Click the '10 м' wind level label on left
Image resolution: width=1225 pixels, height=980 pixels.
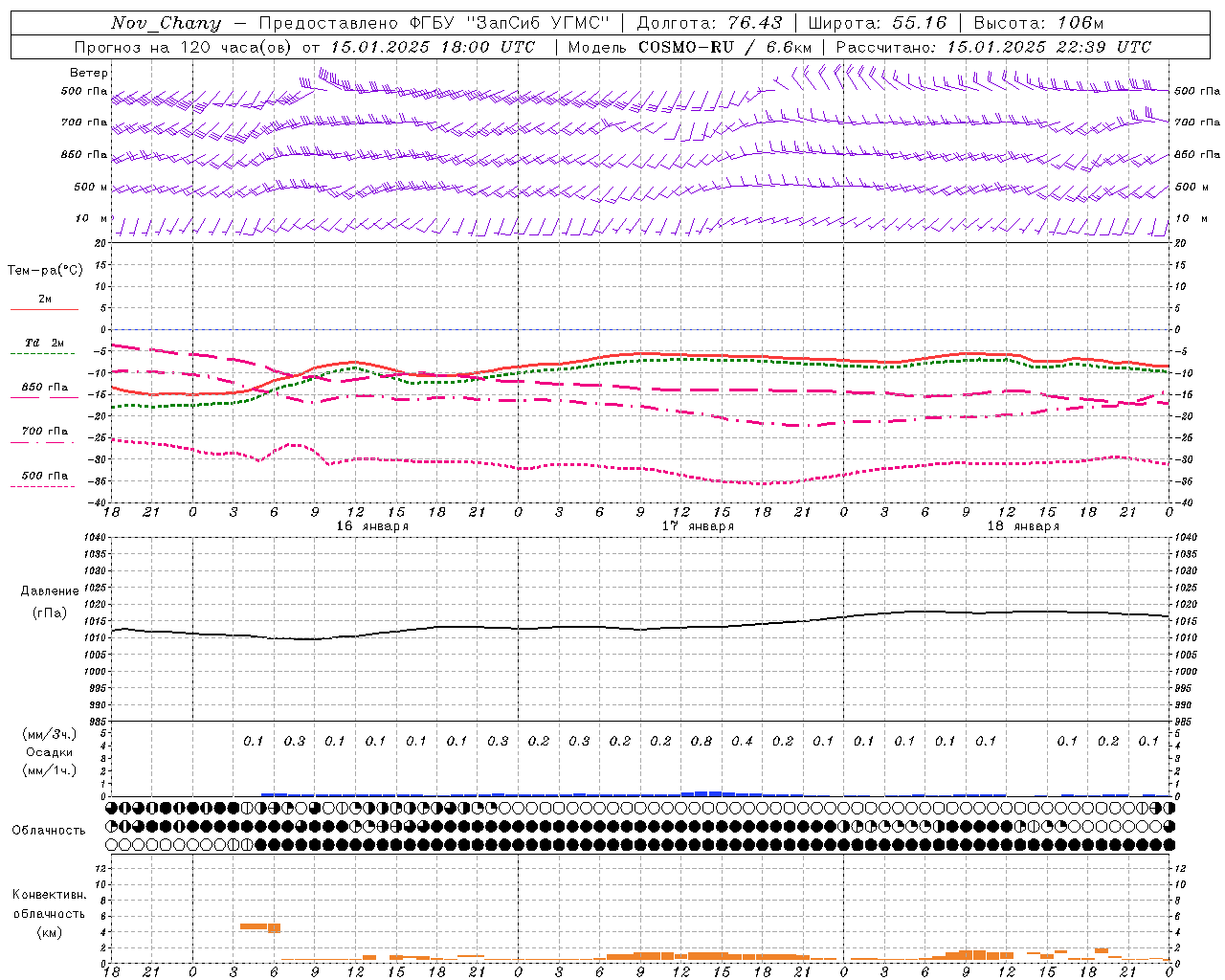point(92,219)
